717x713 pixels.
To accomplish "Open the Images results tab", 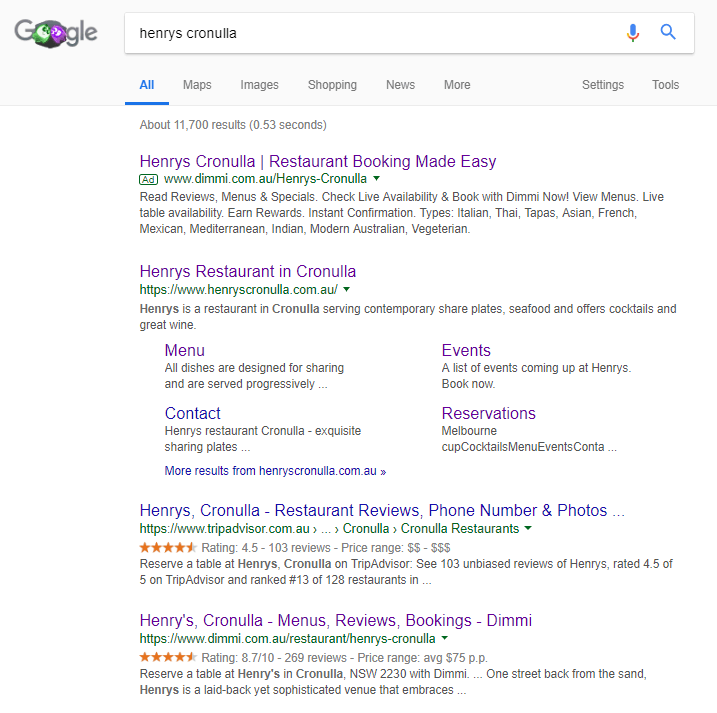I will pyautogui.click(x=259, y=85).
